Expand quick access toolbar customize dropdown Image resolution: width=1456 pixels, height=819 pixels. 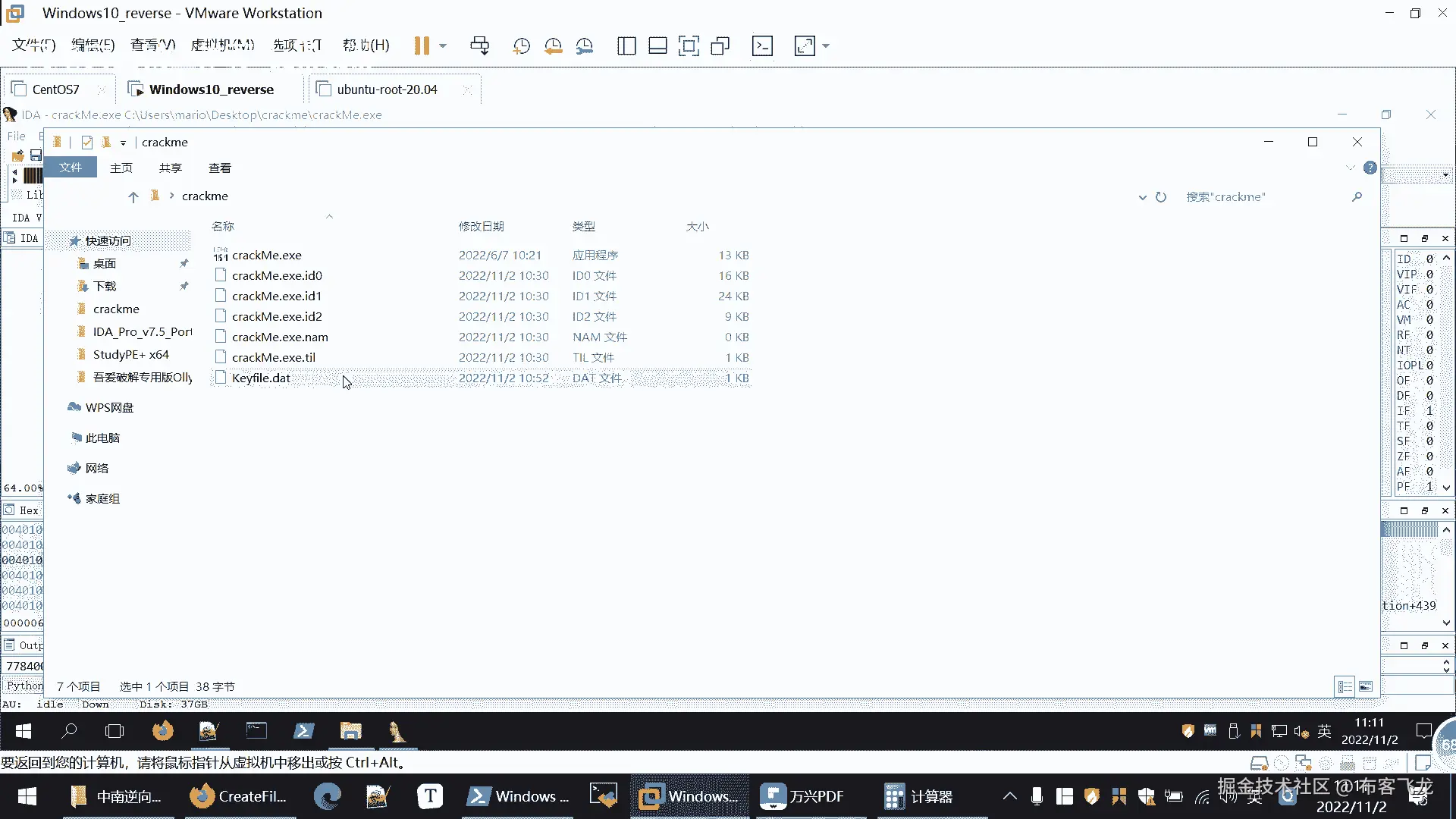123,143
